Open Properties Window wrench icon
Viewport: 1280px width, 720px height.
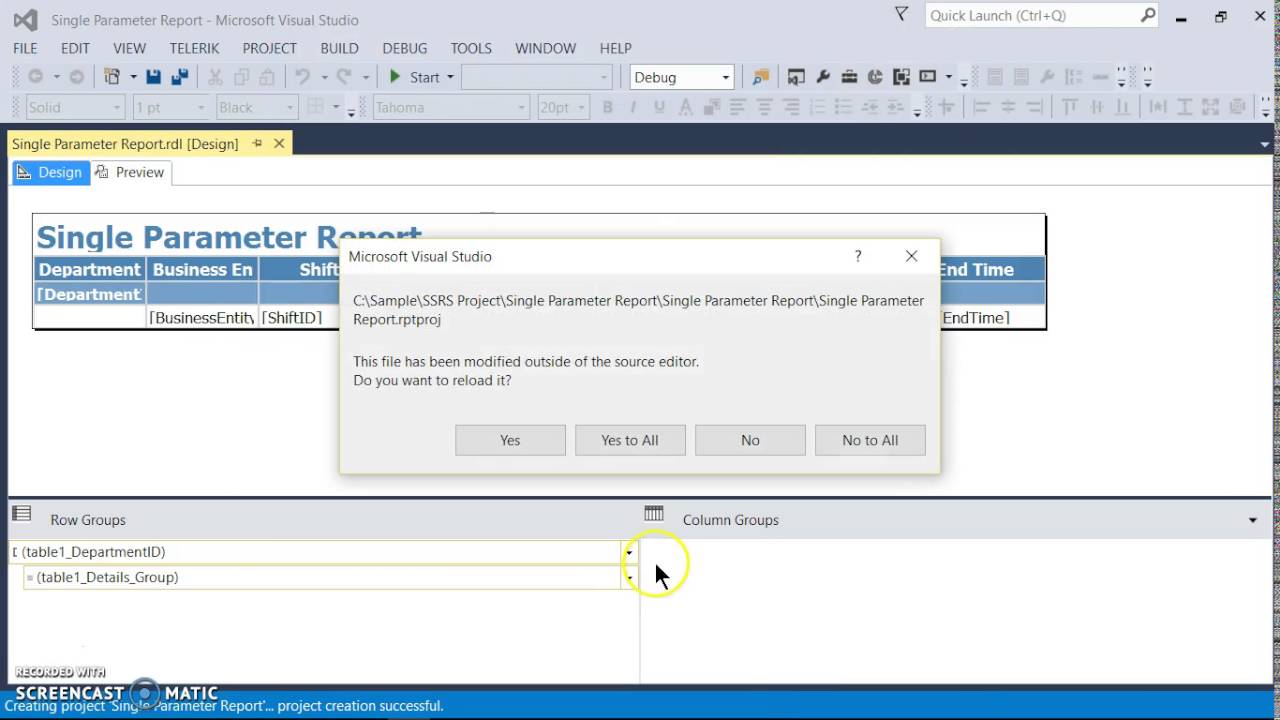823,77
